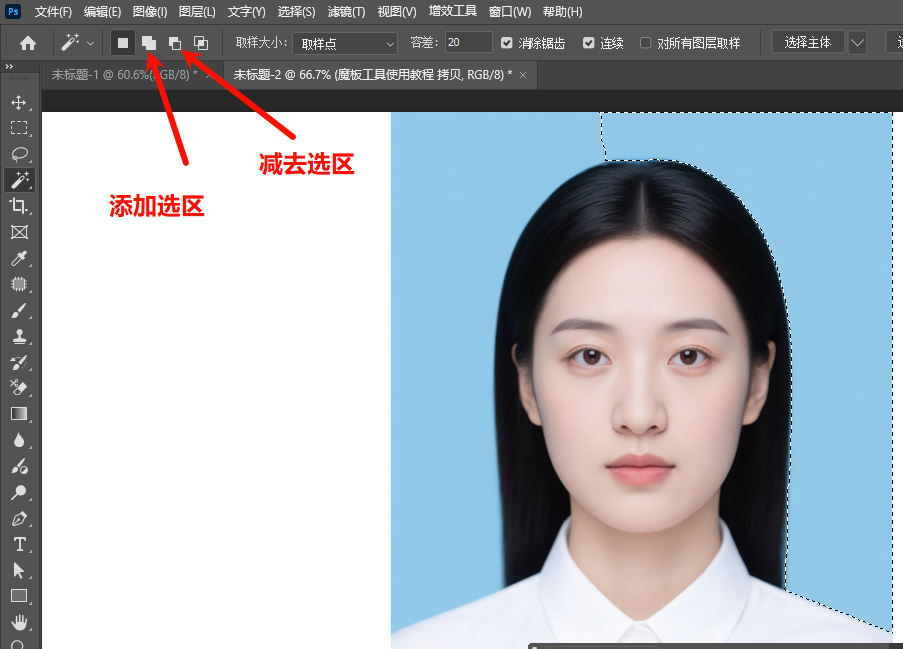
Task: Enable 对所有图层取样 checkbox
Action: click(646, 43)
